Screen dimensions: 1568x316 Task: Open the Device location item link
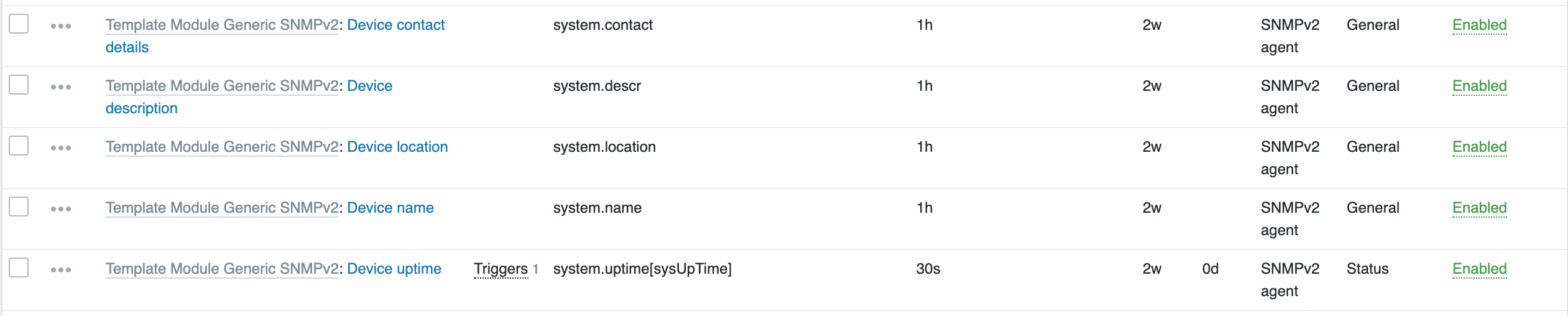point(397,147)
